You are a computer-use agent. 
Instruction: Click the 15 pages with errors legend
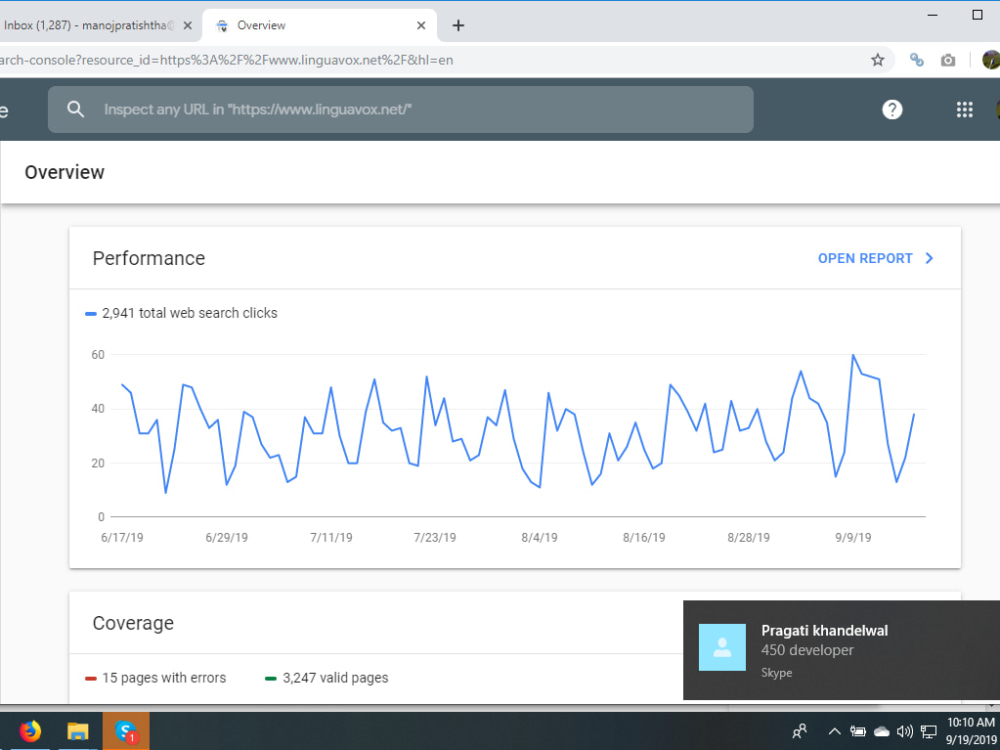(x=156, y=678)
